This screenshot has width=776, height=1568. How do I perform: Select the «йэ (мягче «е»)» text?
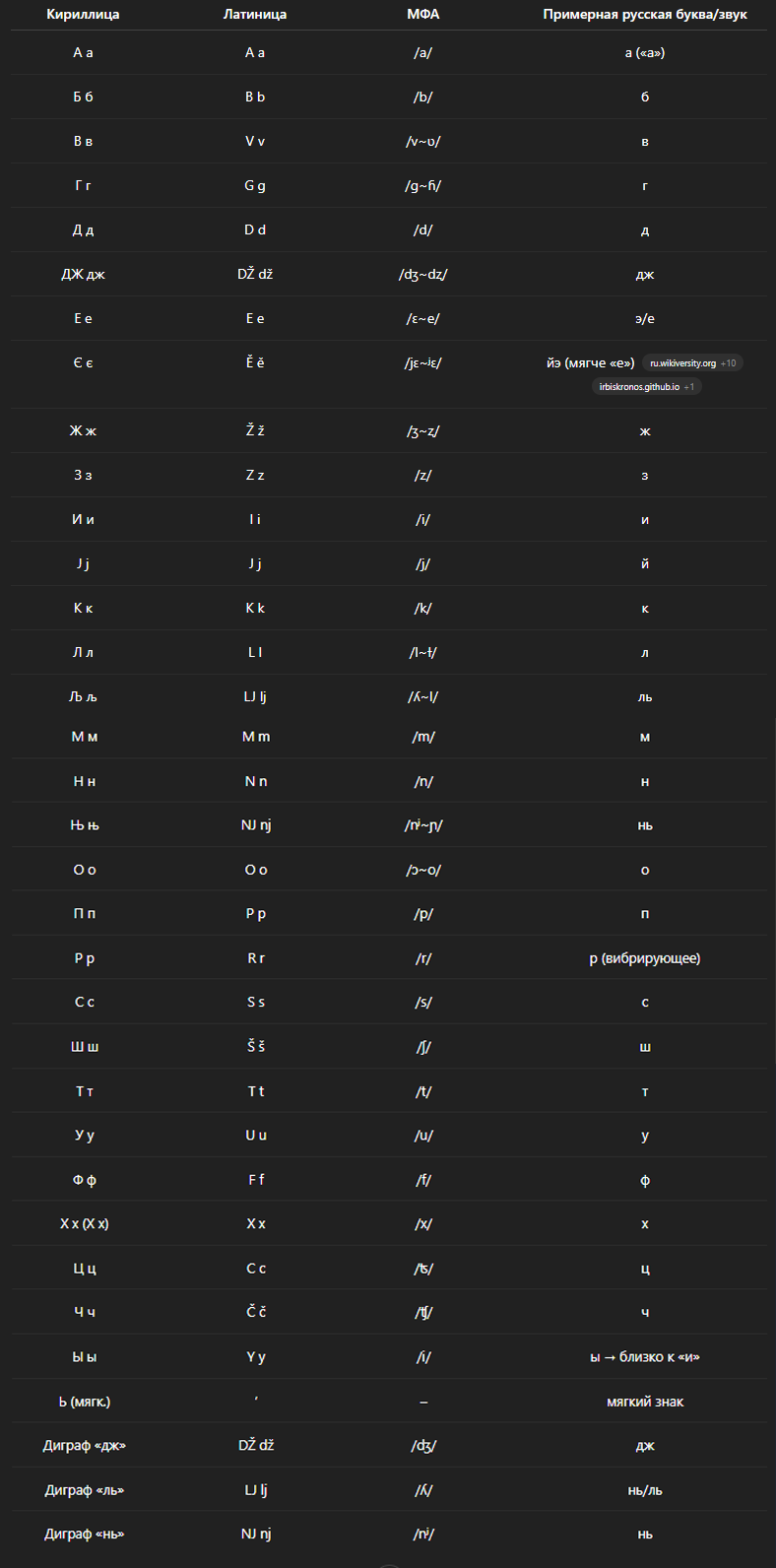pyautogui.click(x=591, y=363)
